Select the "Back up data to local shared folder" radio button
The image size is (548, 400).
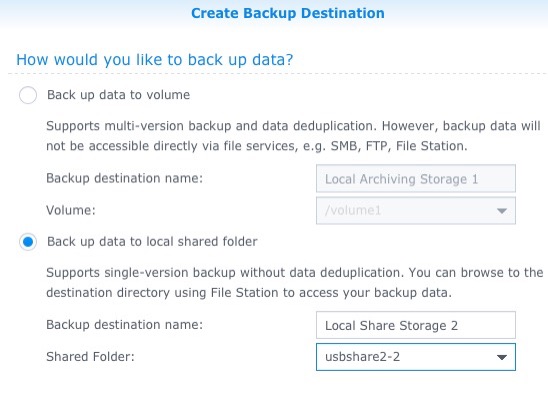coord(28,242)
